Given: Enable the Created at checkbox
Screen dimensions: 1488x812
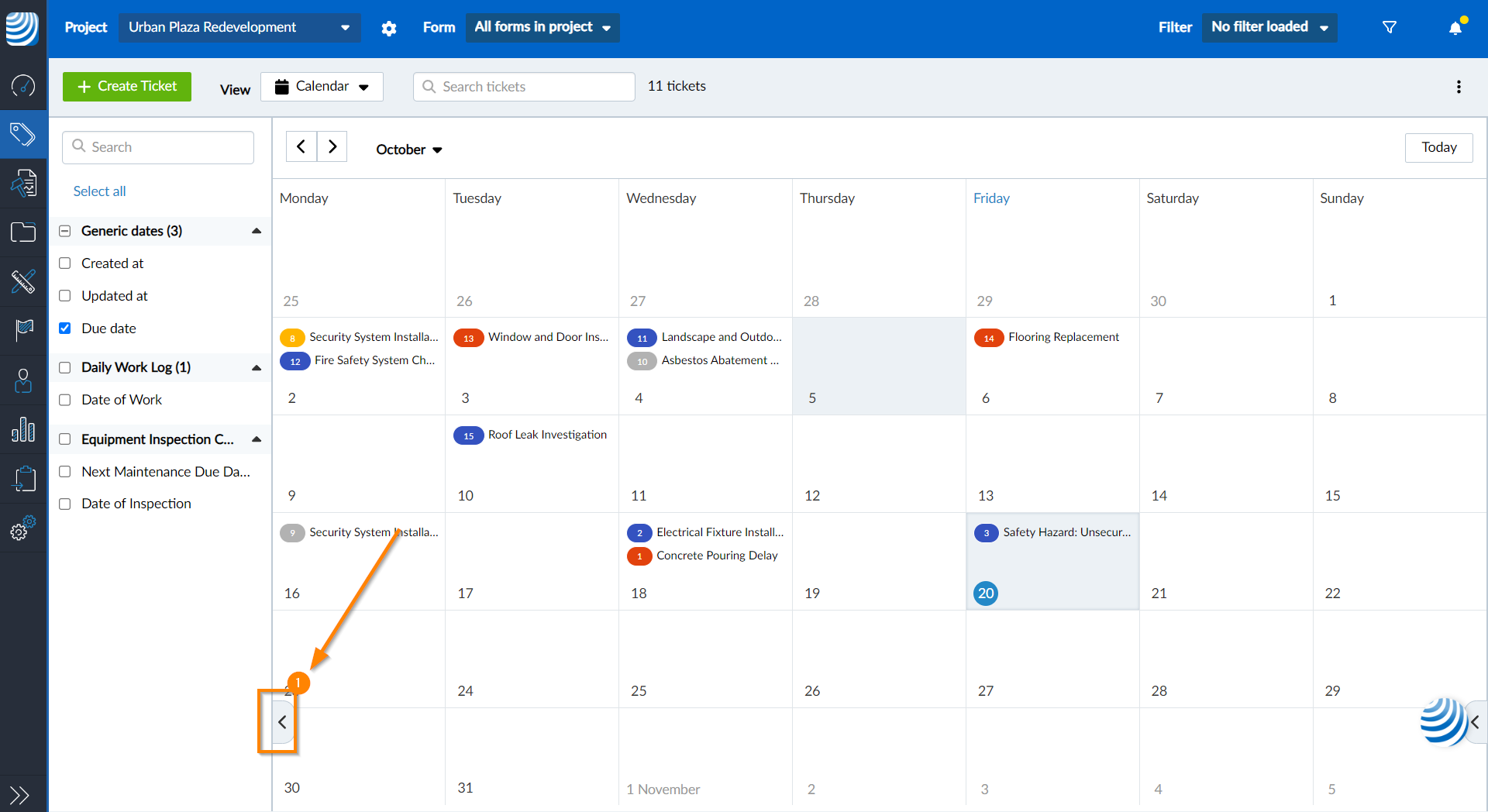Looking at the screenshot, I should [65, 263].
